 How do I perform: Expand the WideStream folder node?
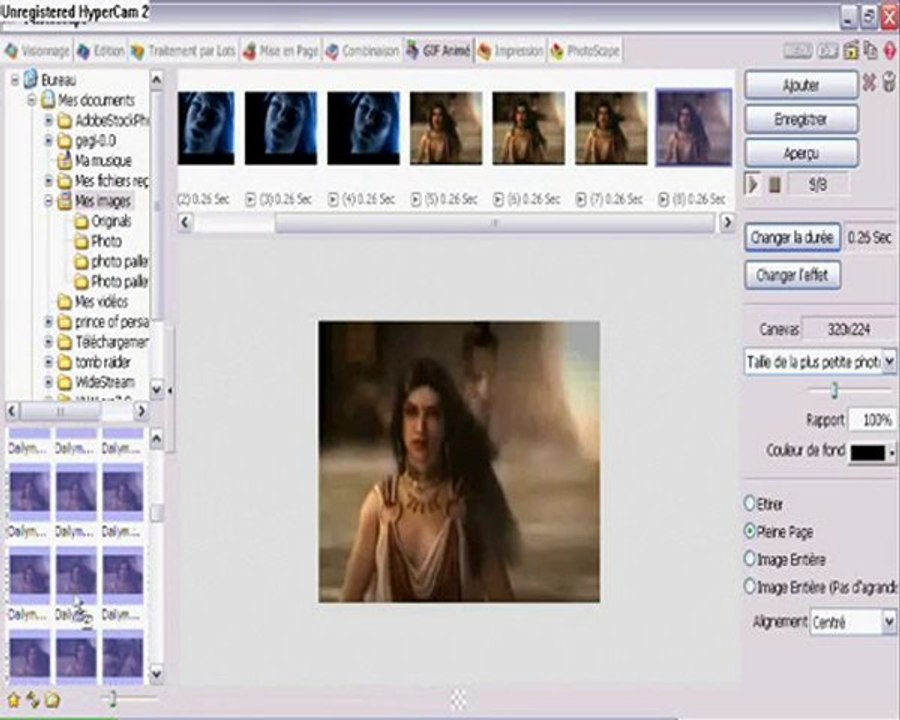[49, 382]
